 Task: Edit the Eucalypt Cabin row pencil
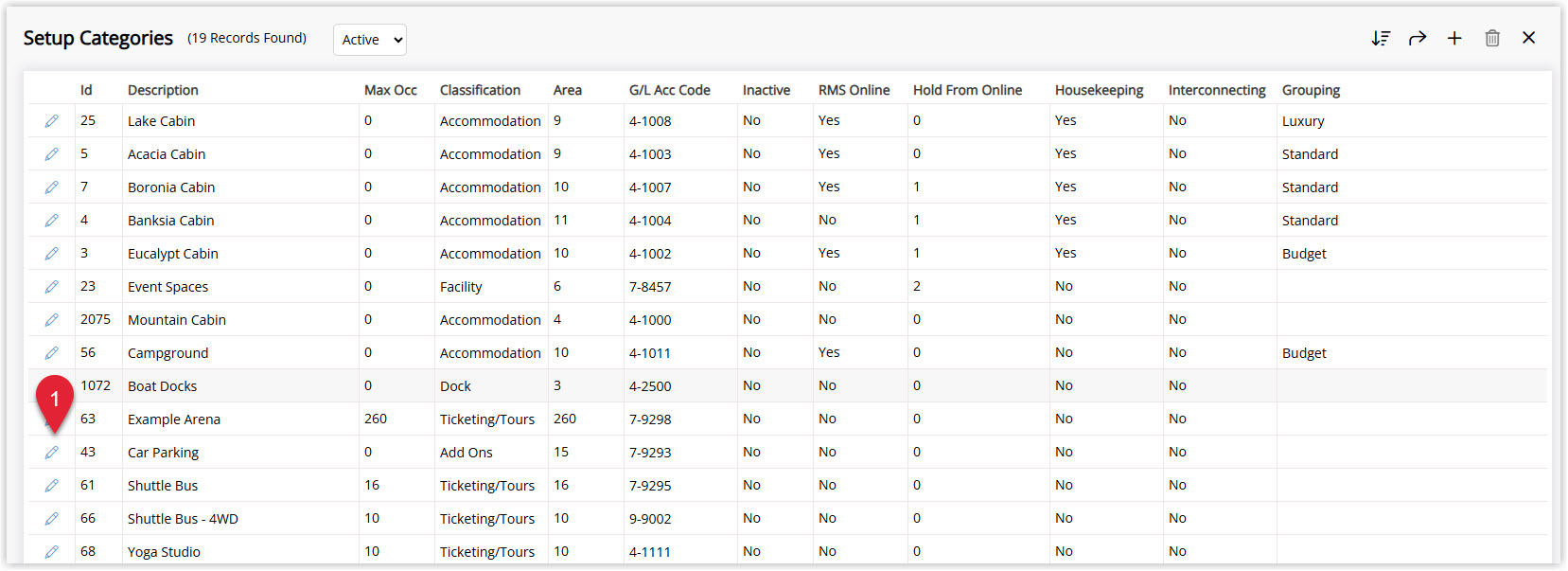coord(52,254)
